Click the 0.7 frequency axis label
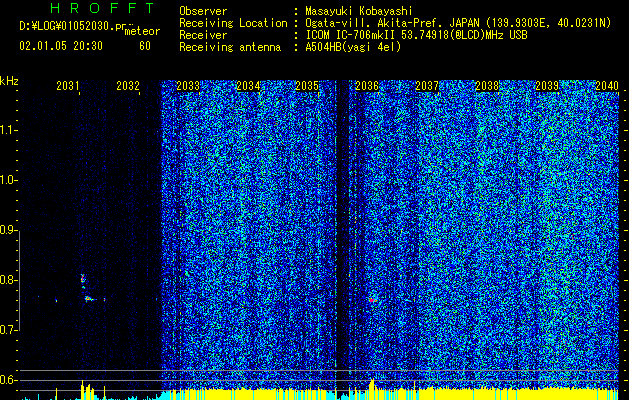This screenshot has width=629, height=400. (x=8, y=330)
